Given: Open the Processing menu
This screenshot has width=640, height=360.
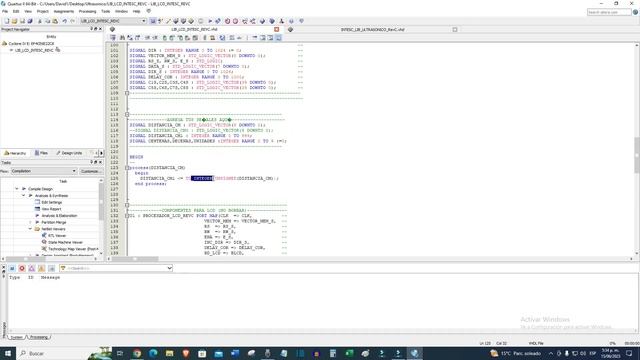Looking at the screenshot, I should pos(87,11).
